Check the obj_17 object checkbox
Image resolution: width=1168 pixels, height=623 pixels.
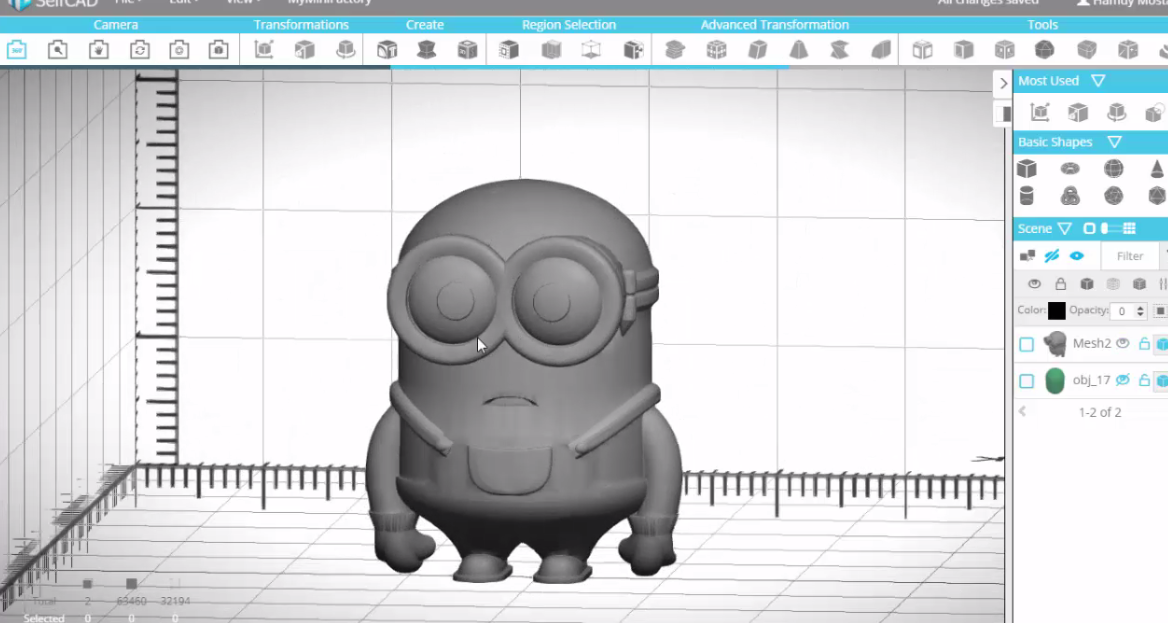click(x=1026, y=381)
